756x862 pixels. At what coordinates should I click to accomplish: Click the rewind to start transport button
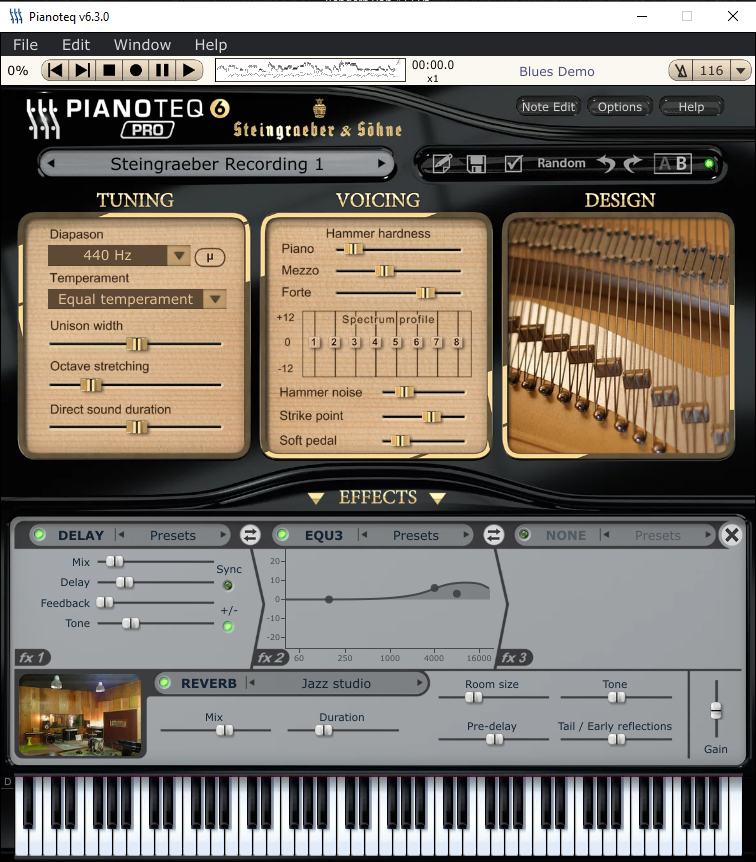click(56, 70)
